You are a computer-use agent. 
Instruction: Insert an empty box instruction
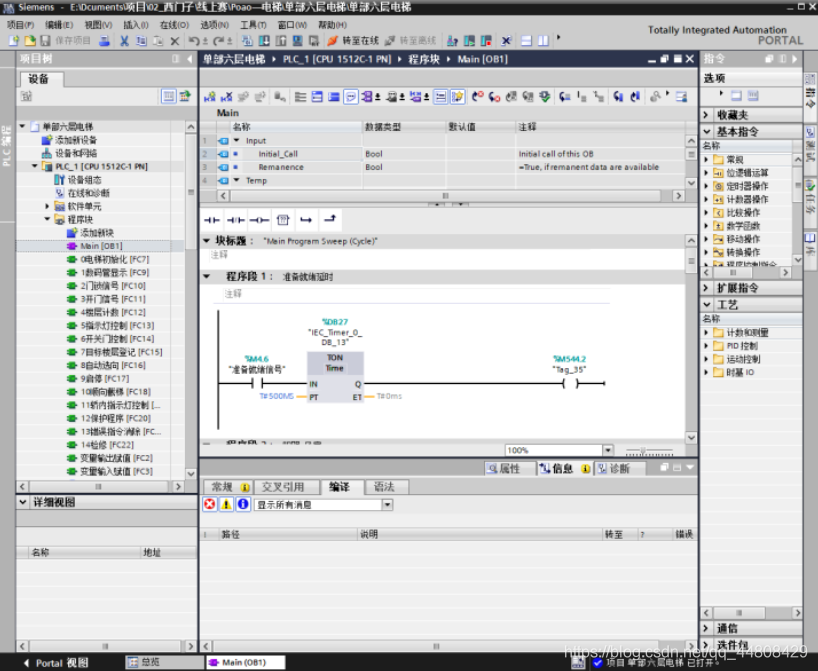tap(283, 220)
